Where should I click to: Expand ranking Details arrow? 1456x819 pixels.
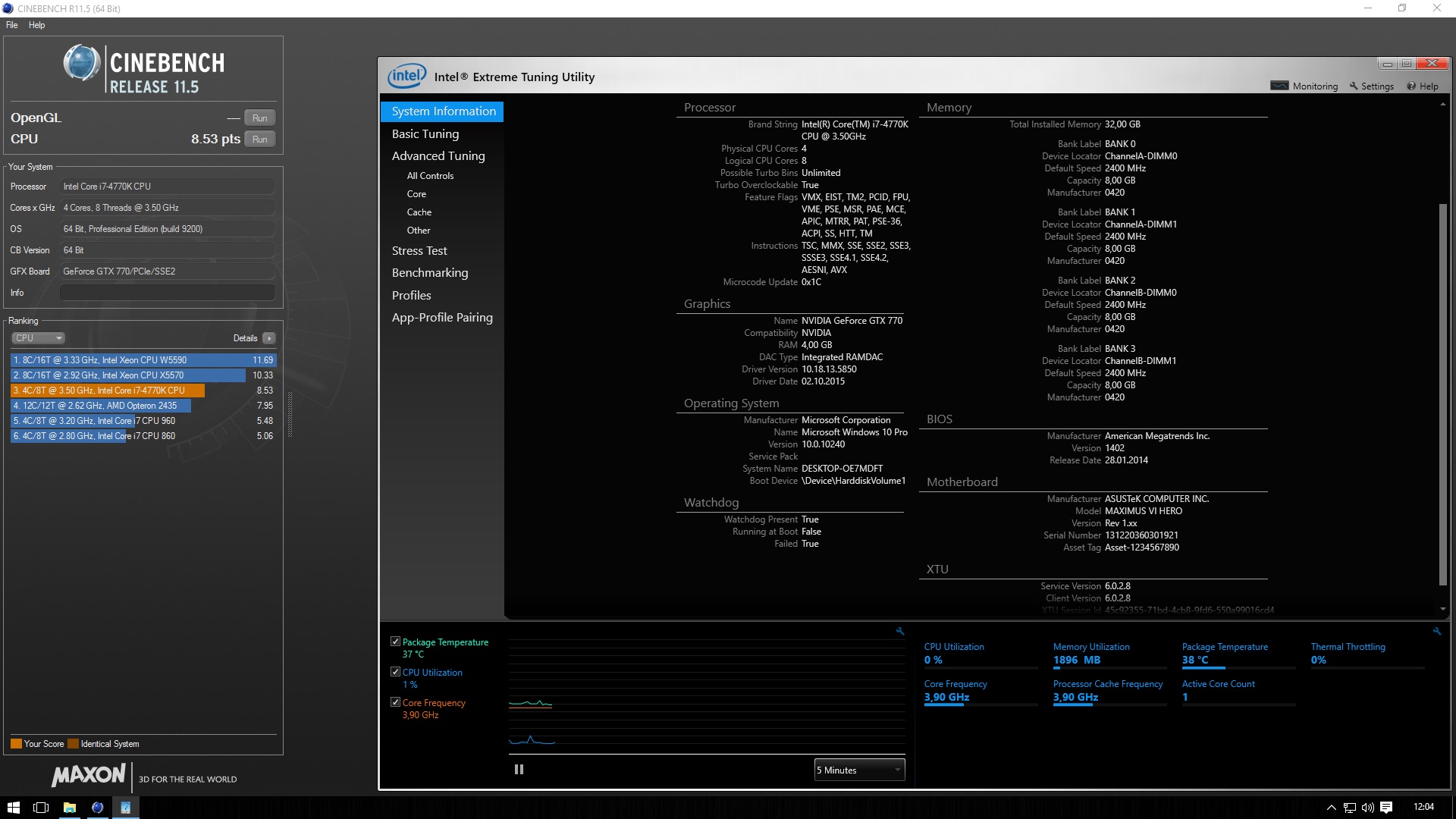point(269,338)
